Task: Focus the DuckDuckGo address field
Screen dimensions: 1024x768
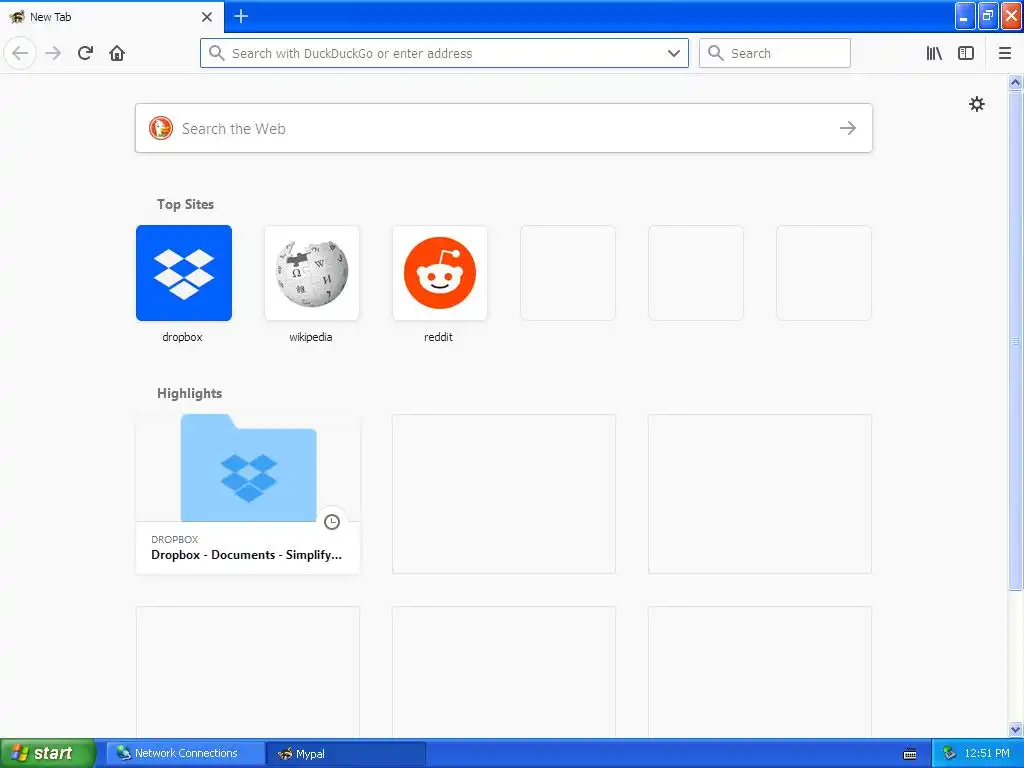Action: pos(445,53)
